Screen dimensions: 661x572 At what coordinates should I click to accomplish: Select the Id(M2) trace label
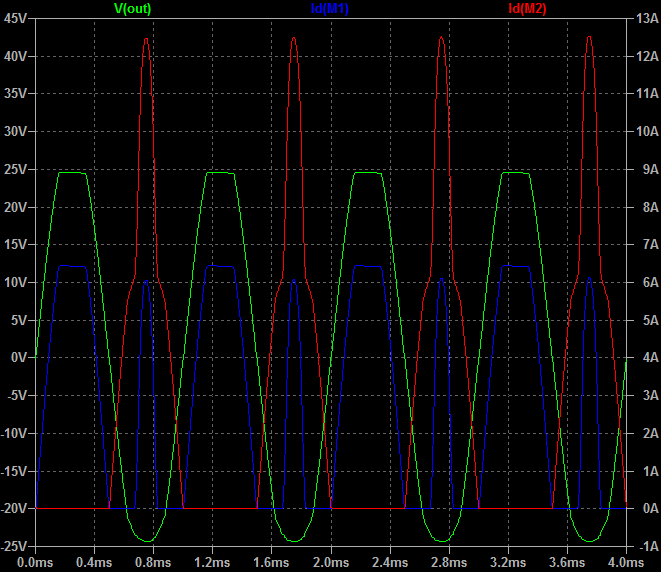coord(527,8)
